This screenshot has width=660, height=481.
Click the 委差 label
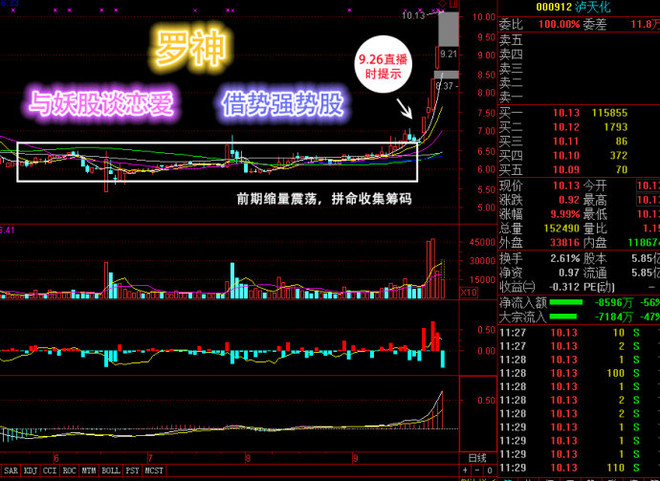point(595,24)
